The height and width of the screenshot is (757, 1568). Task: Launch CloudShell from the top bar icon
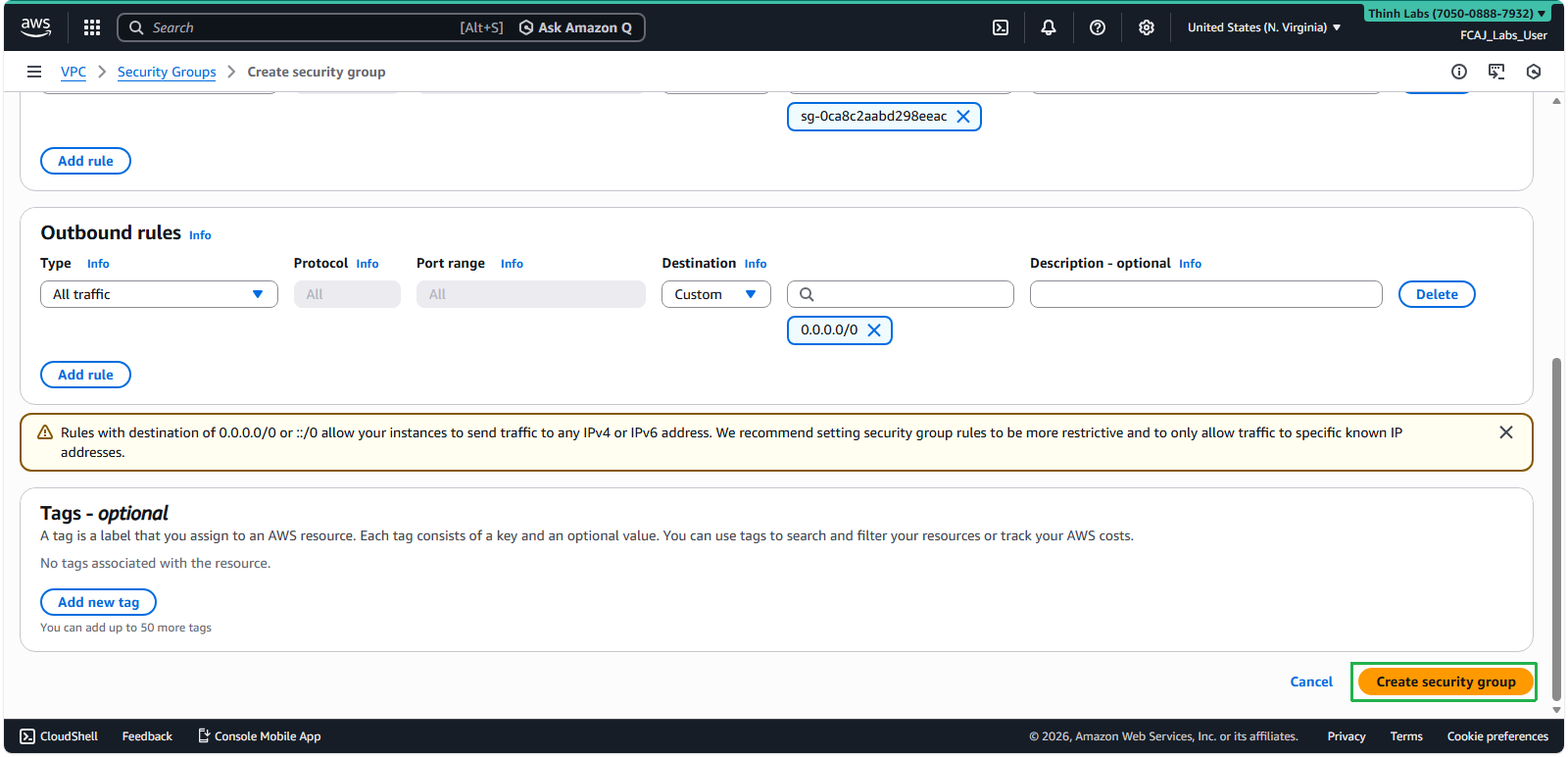point(1001,27)
